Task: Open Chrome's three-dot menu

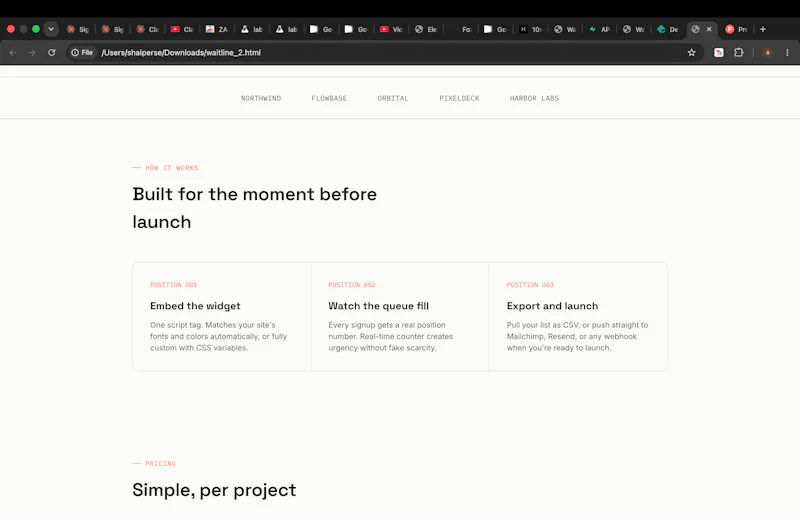Action: pyautogui.click(x=787, y=53)
